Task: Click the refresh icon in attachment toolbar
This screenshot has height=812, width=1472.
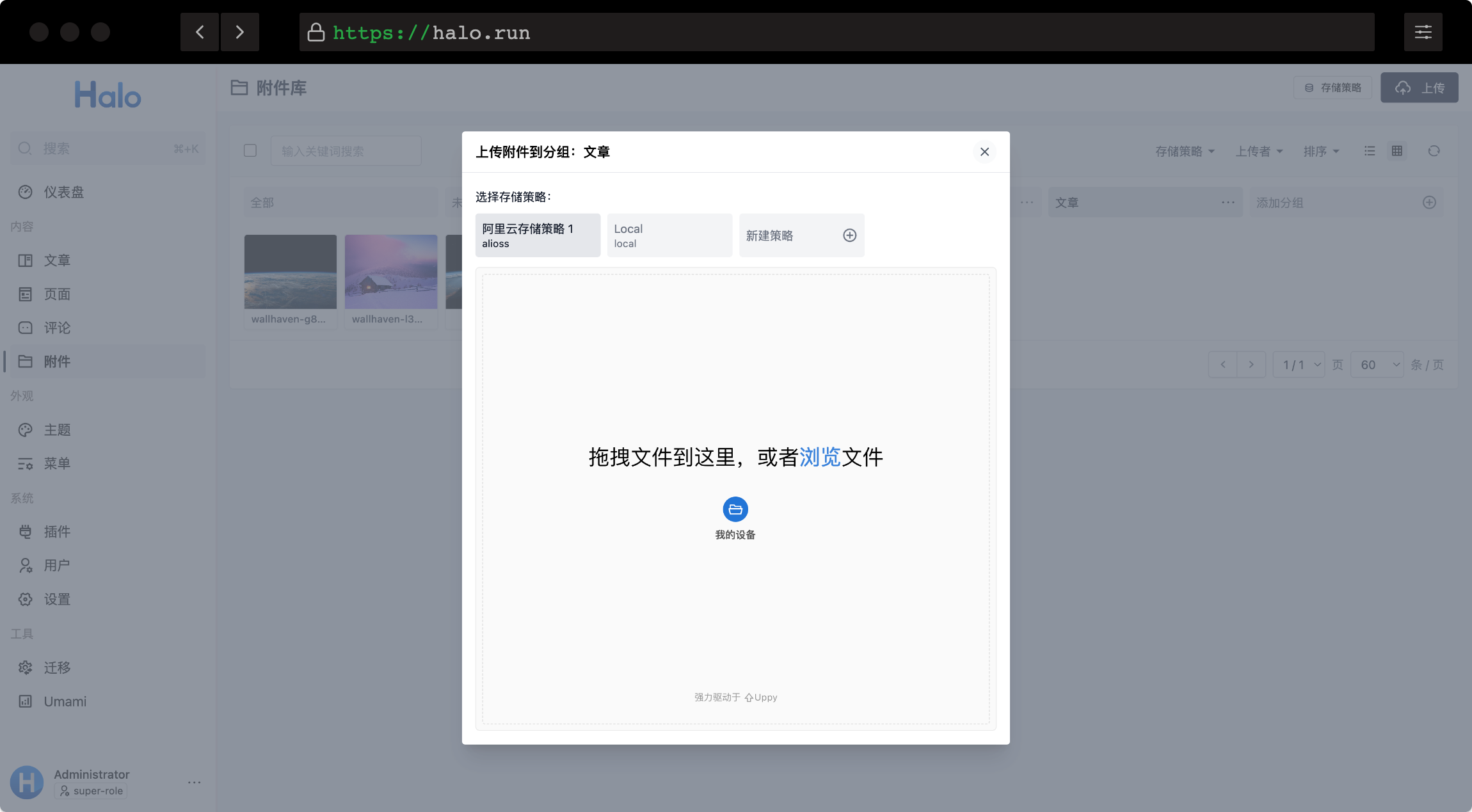Action: coord(1434,151)
